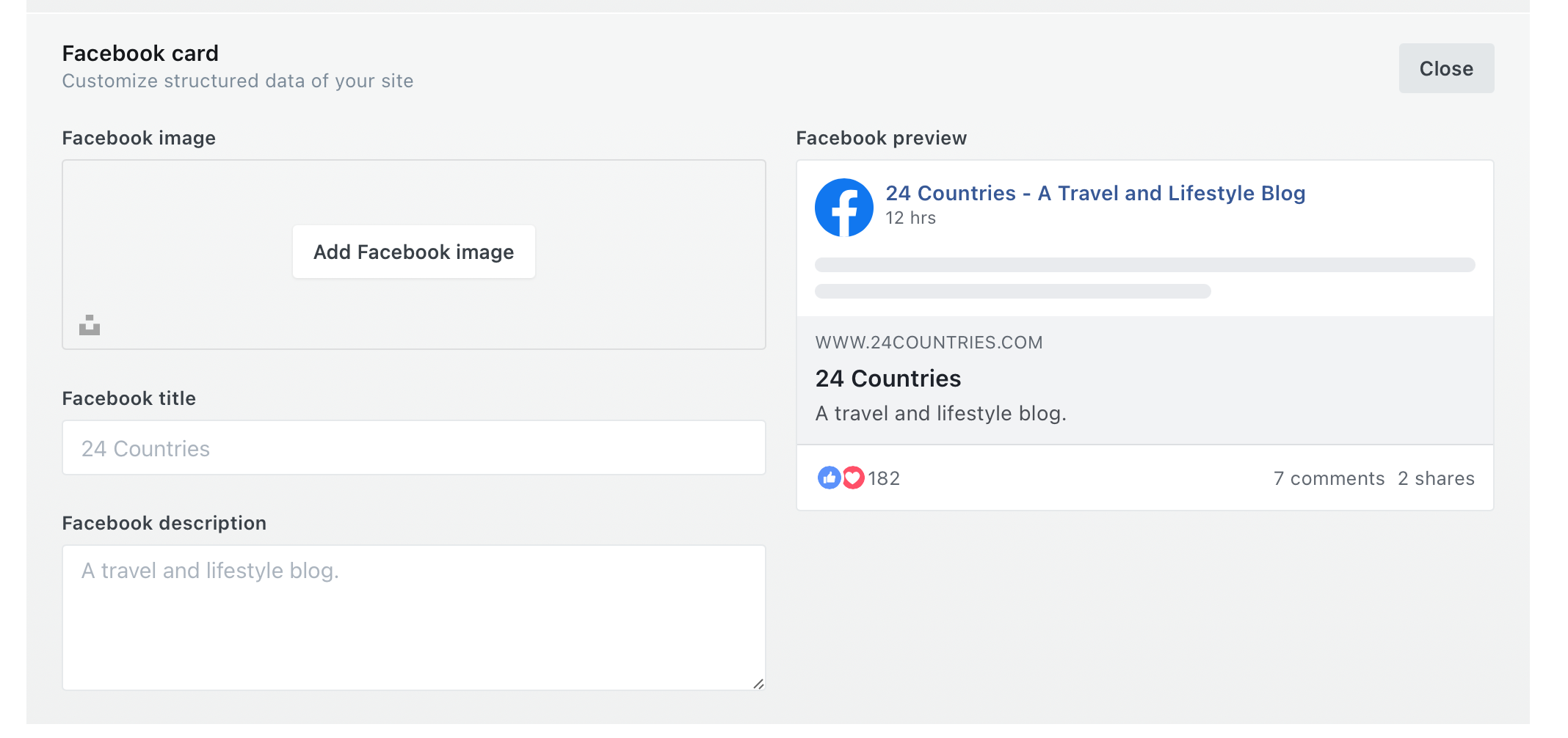Click the Facebook preview label
The width and height of the screenshot is (1568, 738).
click(x=882, y=138)
